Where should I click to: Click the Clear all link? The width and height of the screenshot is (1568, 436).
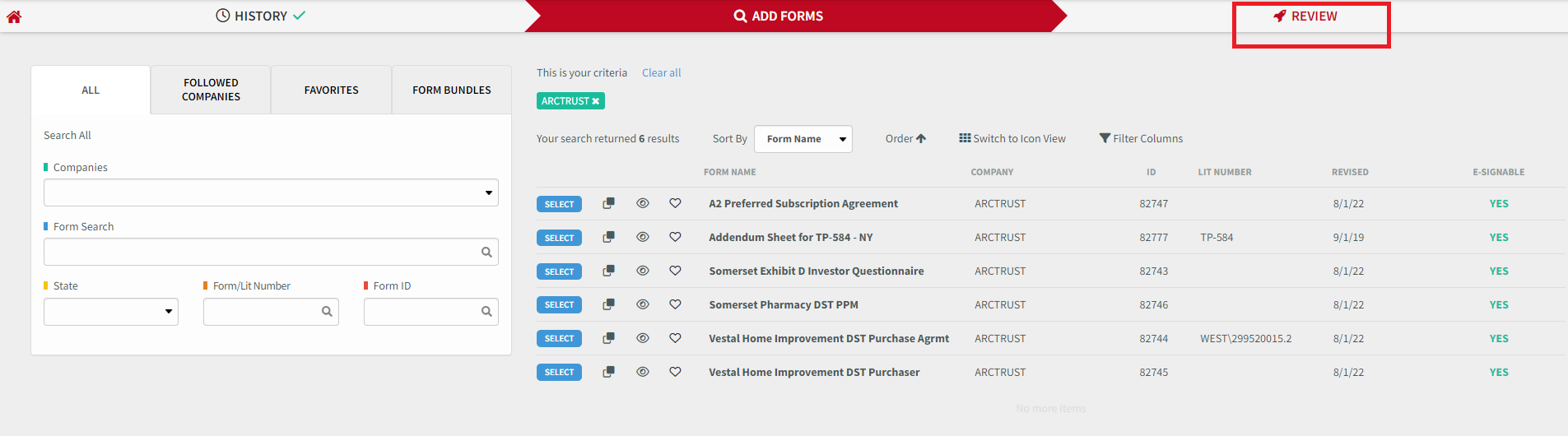tap(661, 73)
